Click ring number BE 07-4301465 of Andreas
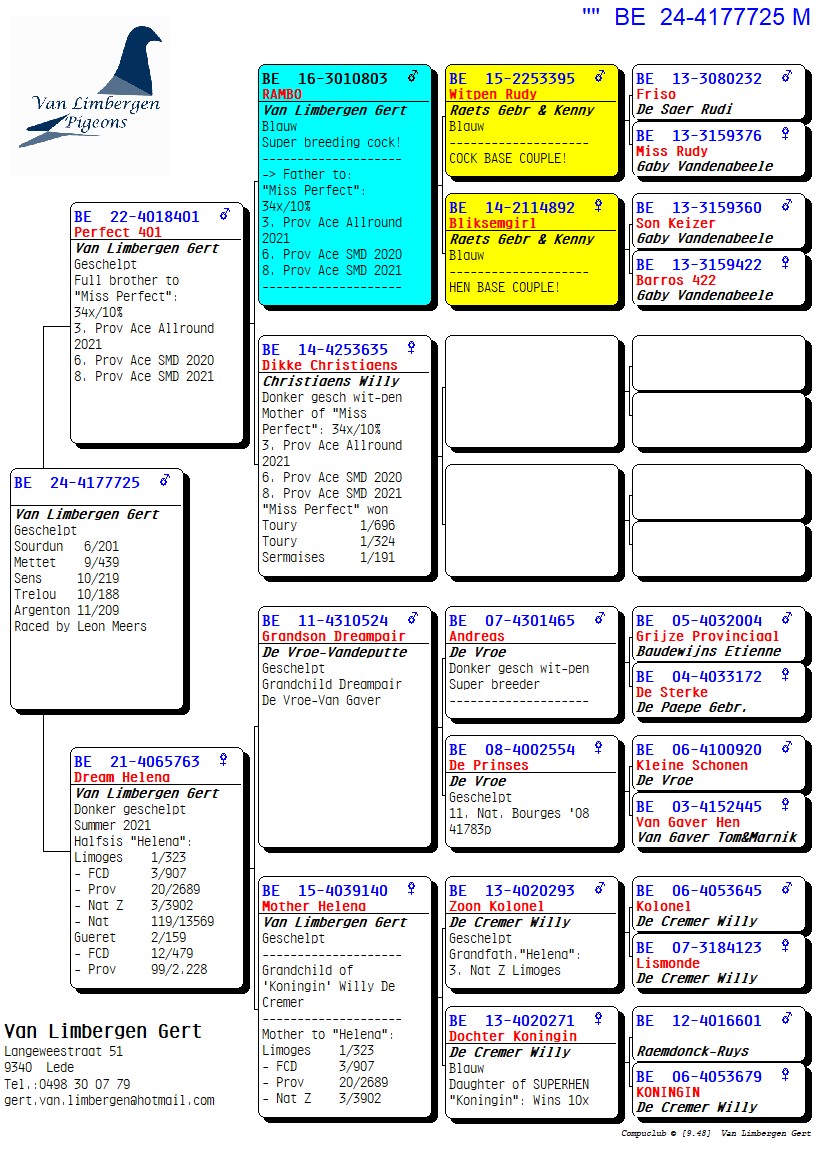This screenshot has height=1172, width=816. (512, 620)
